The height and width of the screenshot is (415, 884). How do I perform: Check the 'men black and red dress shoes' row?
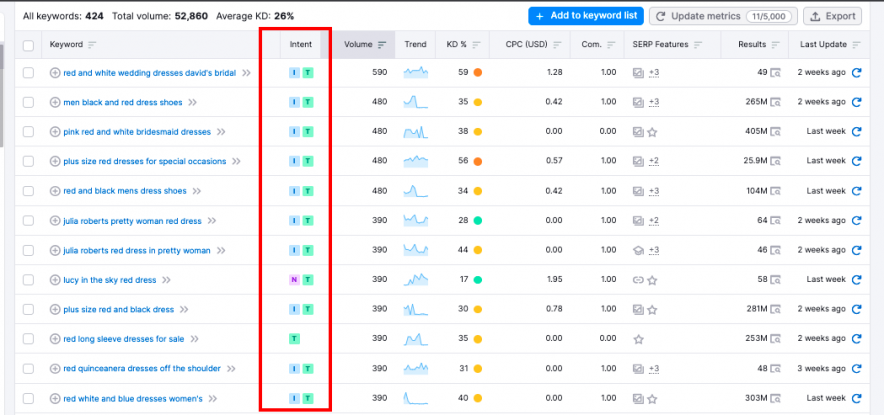28,102
